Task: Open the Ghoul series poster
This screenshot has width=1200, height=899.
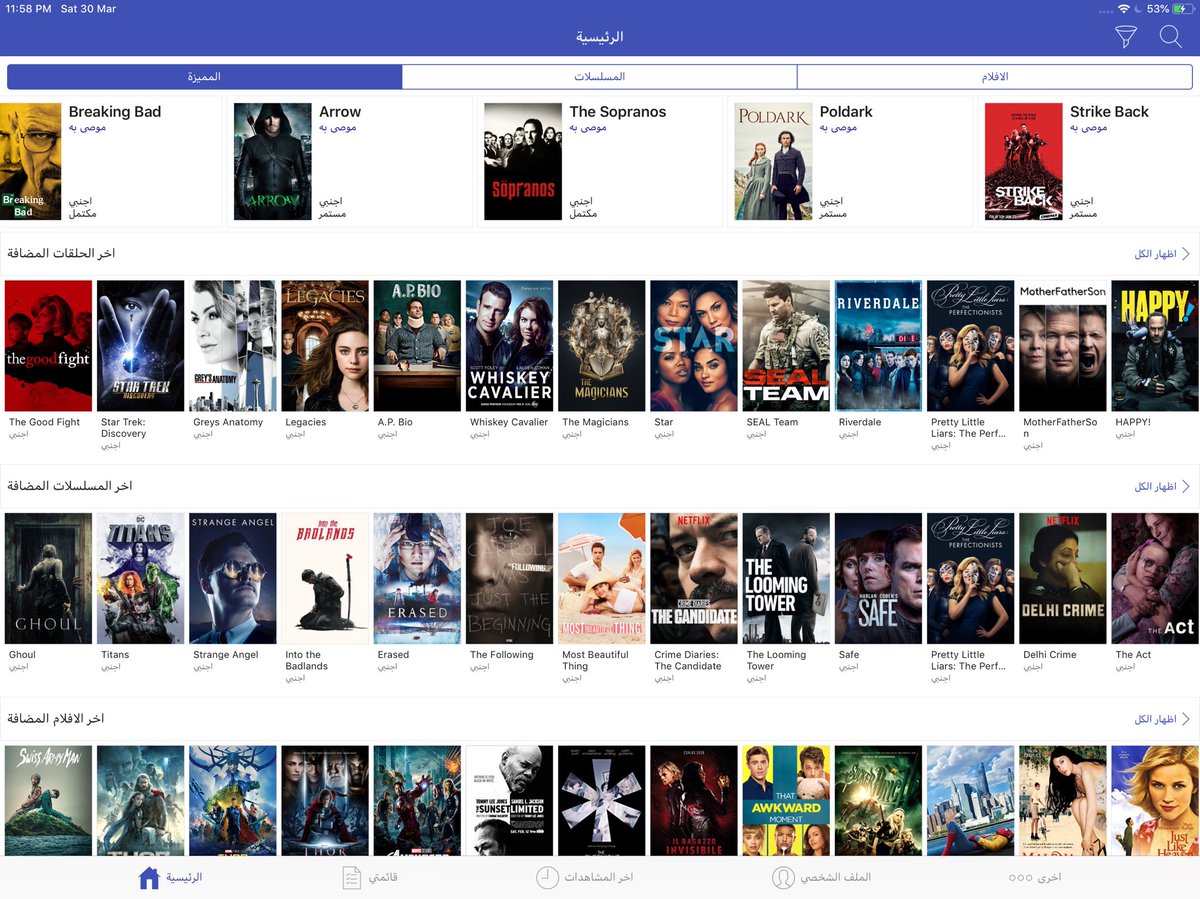Action: tap(48, 579)
